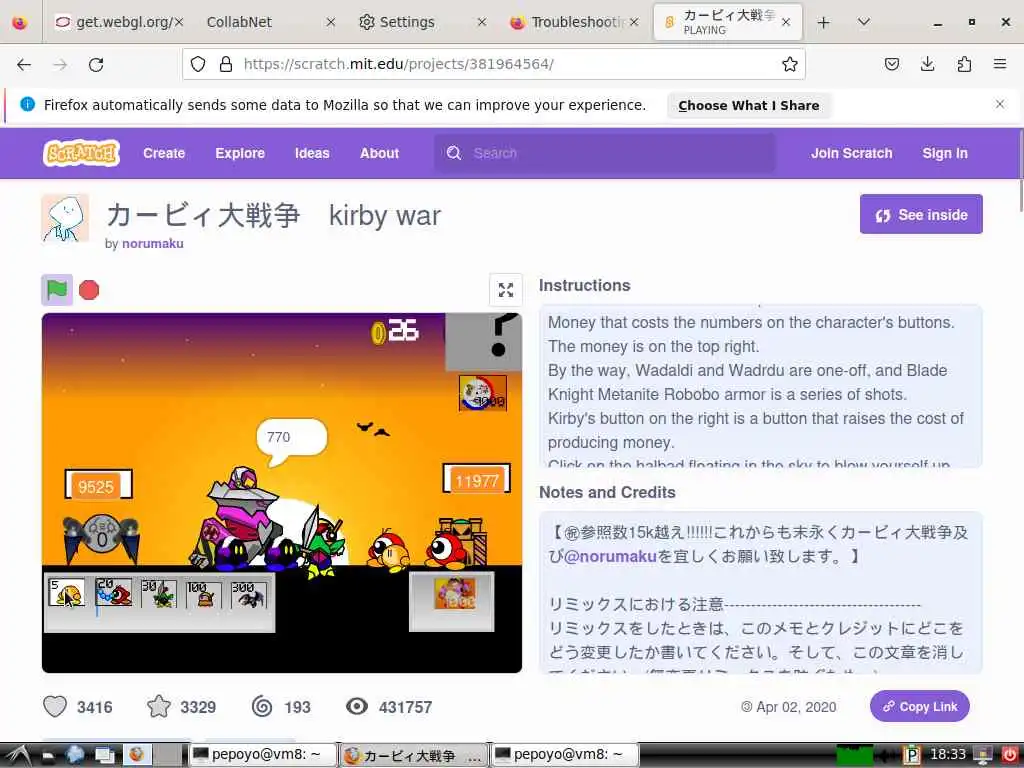Click the taskbar clock showing 18:33
The height and width of the screenshot is (768, 1024).
click(947, 755)
